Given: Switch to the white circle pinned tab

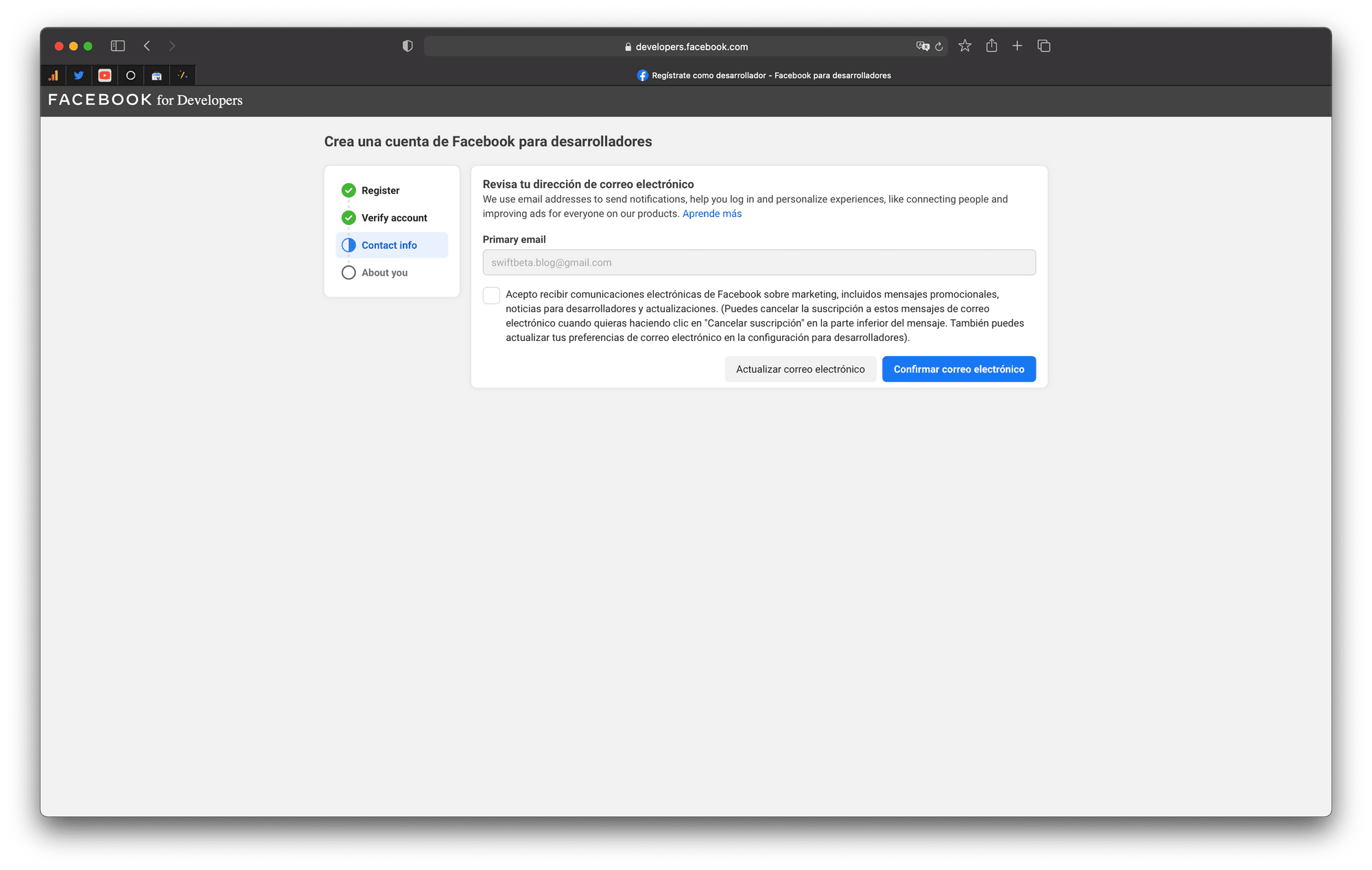Looking at the screenshot, I should pyautogui.click(x=130, y=75).
